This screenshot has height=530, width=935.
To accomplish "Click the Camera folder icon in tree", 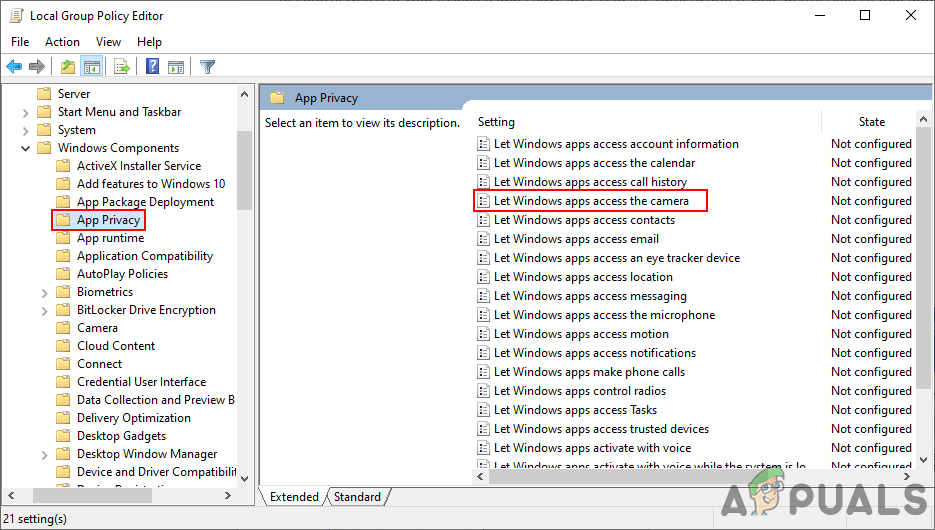I will coord(63,328).
